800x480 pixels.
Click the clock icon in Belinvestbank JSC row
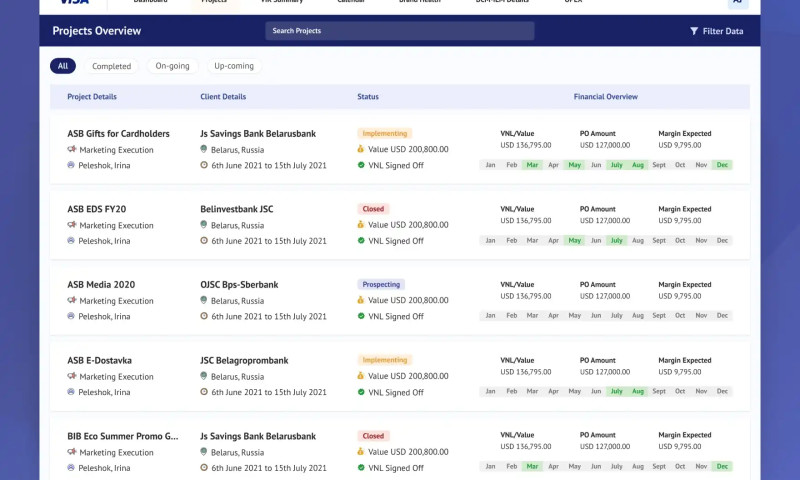(204, 241)
